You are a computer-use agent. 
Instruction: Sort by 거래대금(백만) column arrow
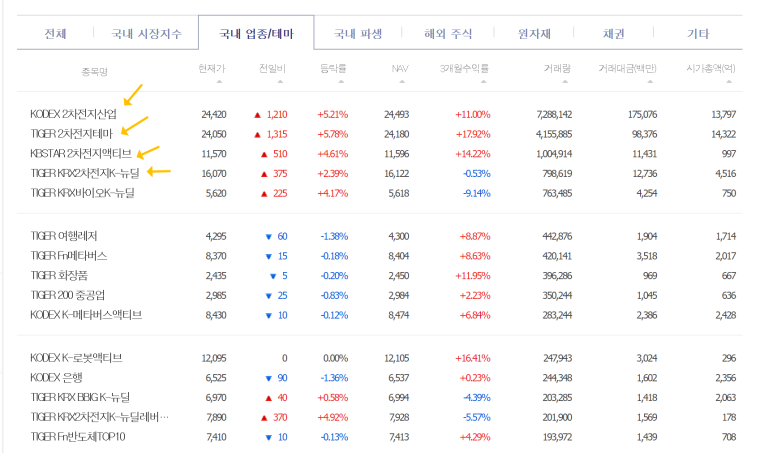click(650, 82)
